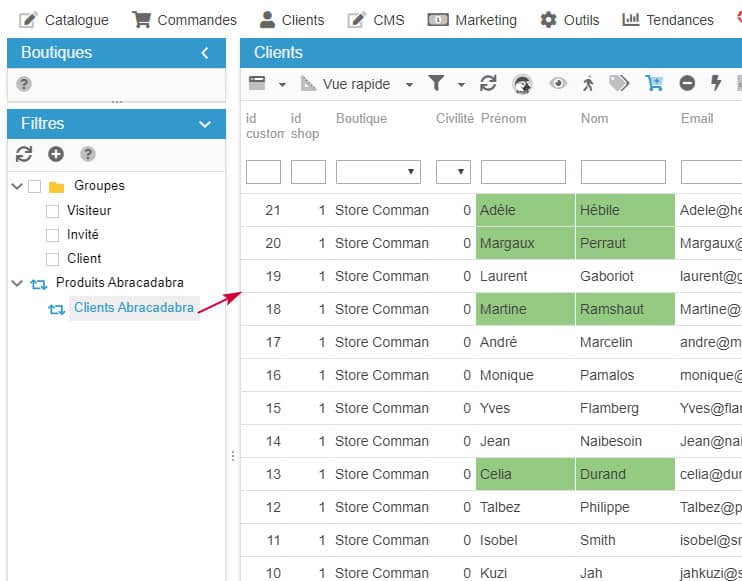Tick the Client group checkbox
Image resolution: width=742 pixels, height=581 pixels.
53,259
